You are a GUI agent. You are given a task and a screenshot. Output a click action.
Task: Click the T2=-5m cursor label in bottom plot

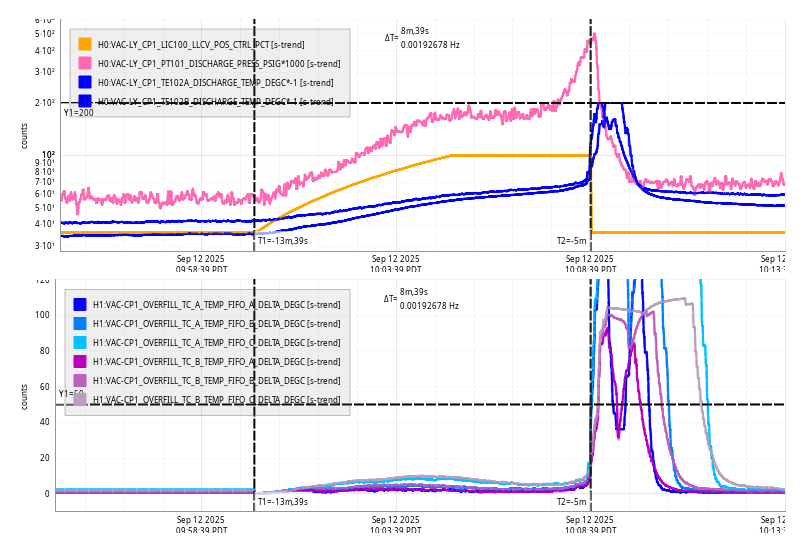click(x=572, y=501)
